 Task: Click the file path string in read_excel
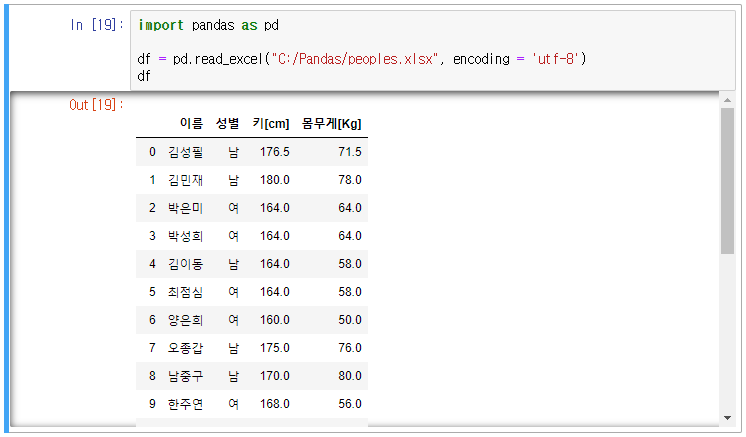click(354, 59)
